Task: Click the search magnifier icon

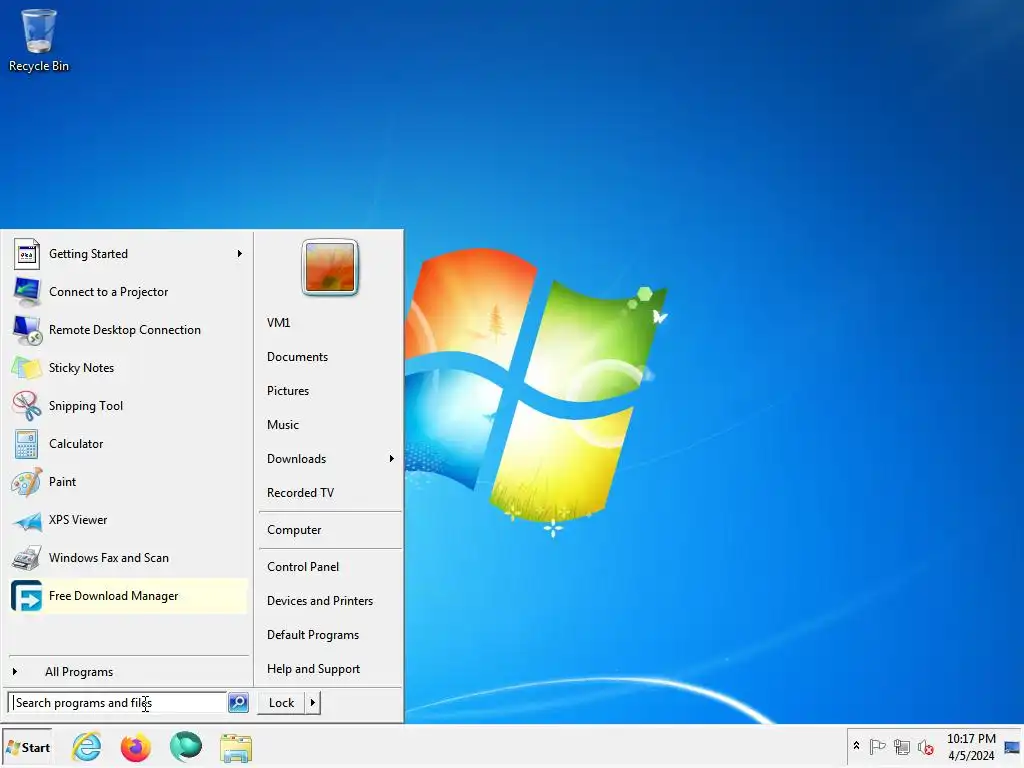Action: tap(238, 703)
